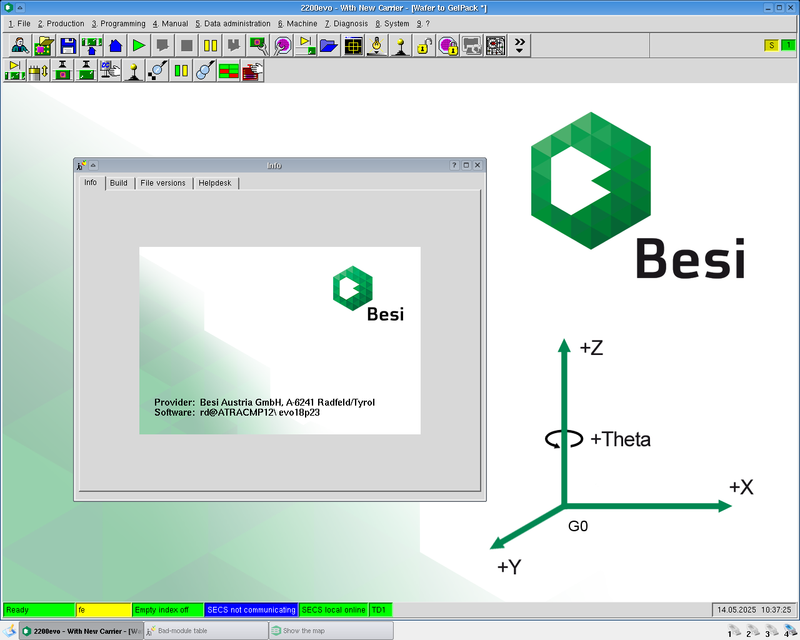Screen dimensions: 800x640
Task: Click the magnifier with checker pattern icon
Action: 157,70
